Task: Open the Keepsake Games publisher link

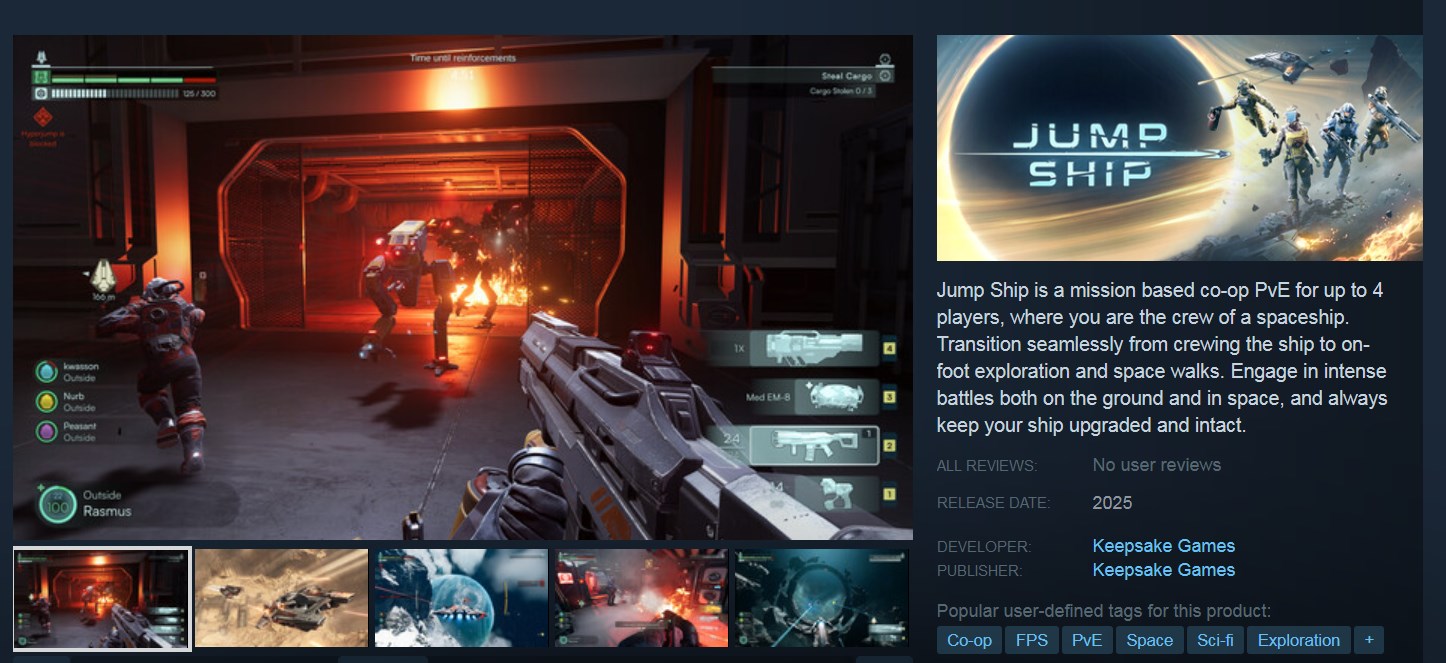Action: pos(1163,570)
